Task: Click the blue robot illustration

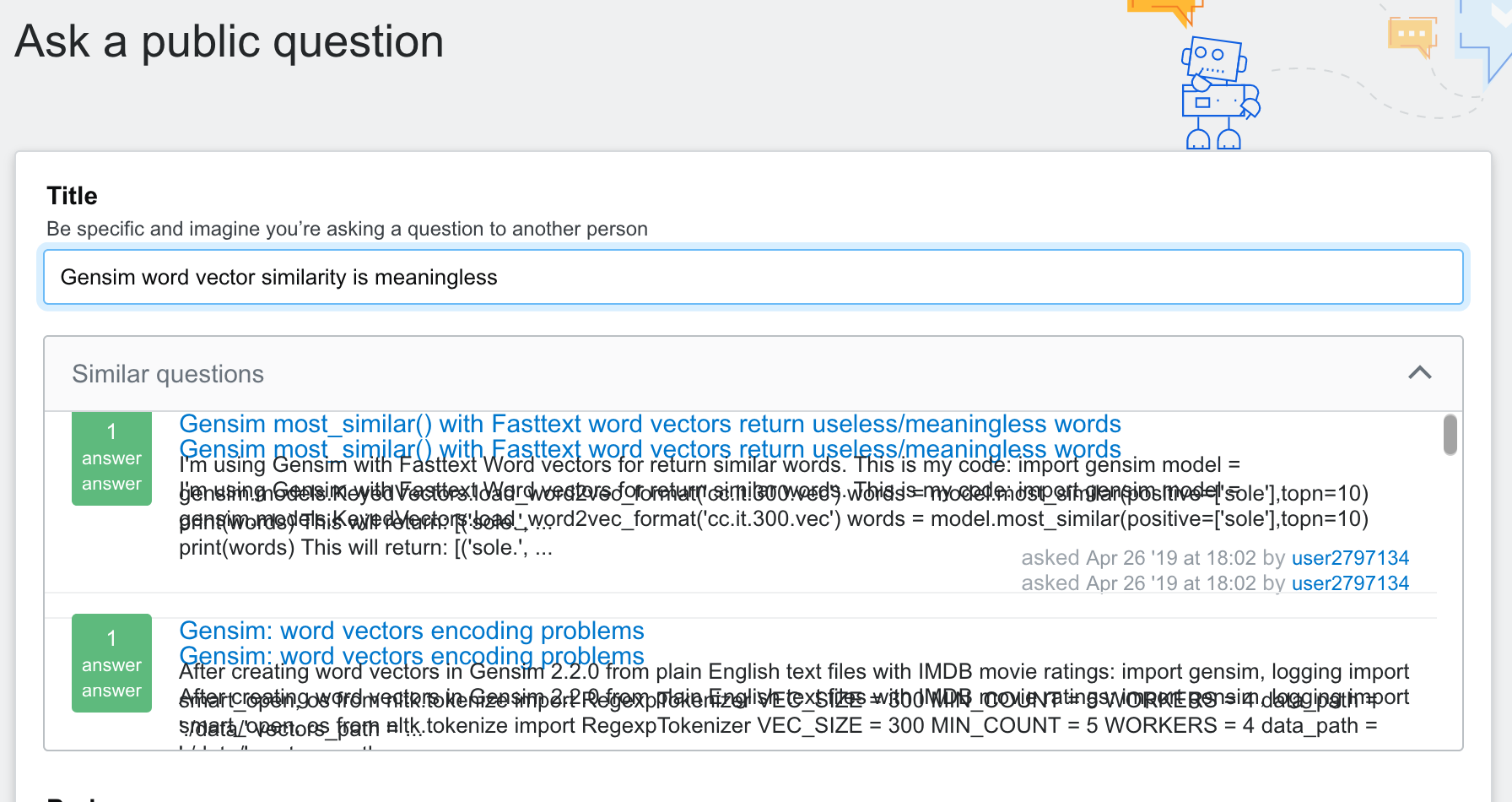Action: click(x=1219, y=93)
